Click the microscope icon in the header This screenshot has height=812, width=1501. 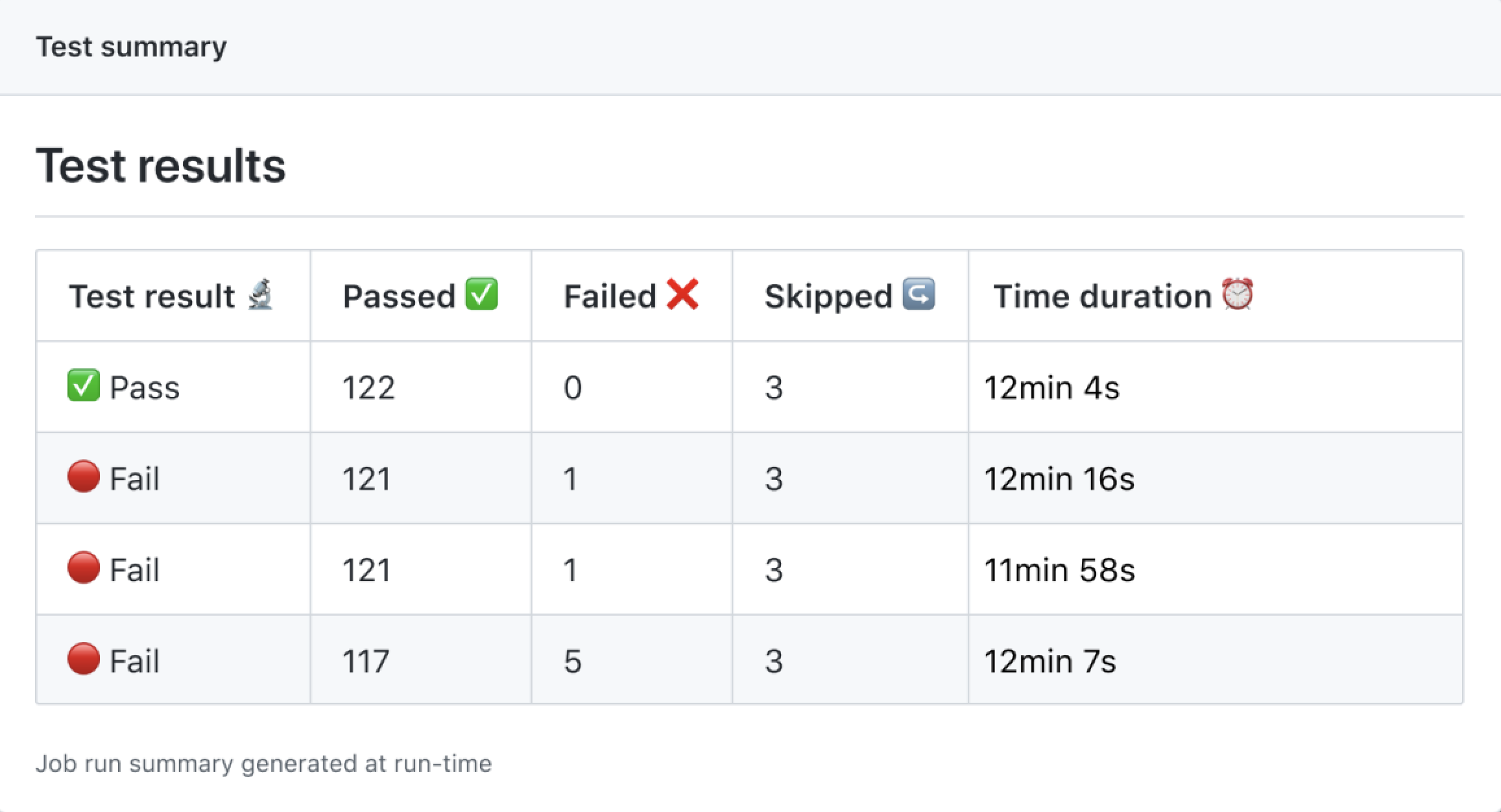[261, 295]
